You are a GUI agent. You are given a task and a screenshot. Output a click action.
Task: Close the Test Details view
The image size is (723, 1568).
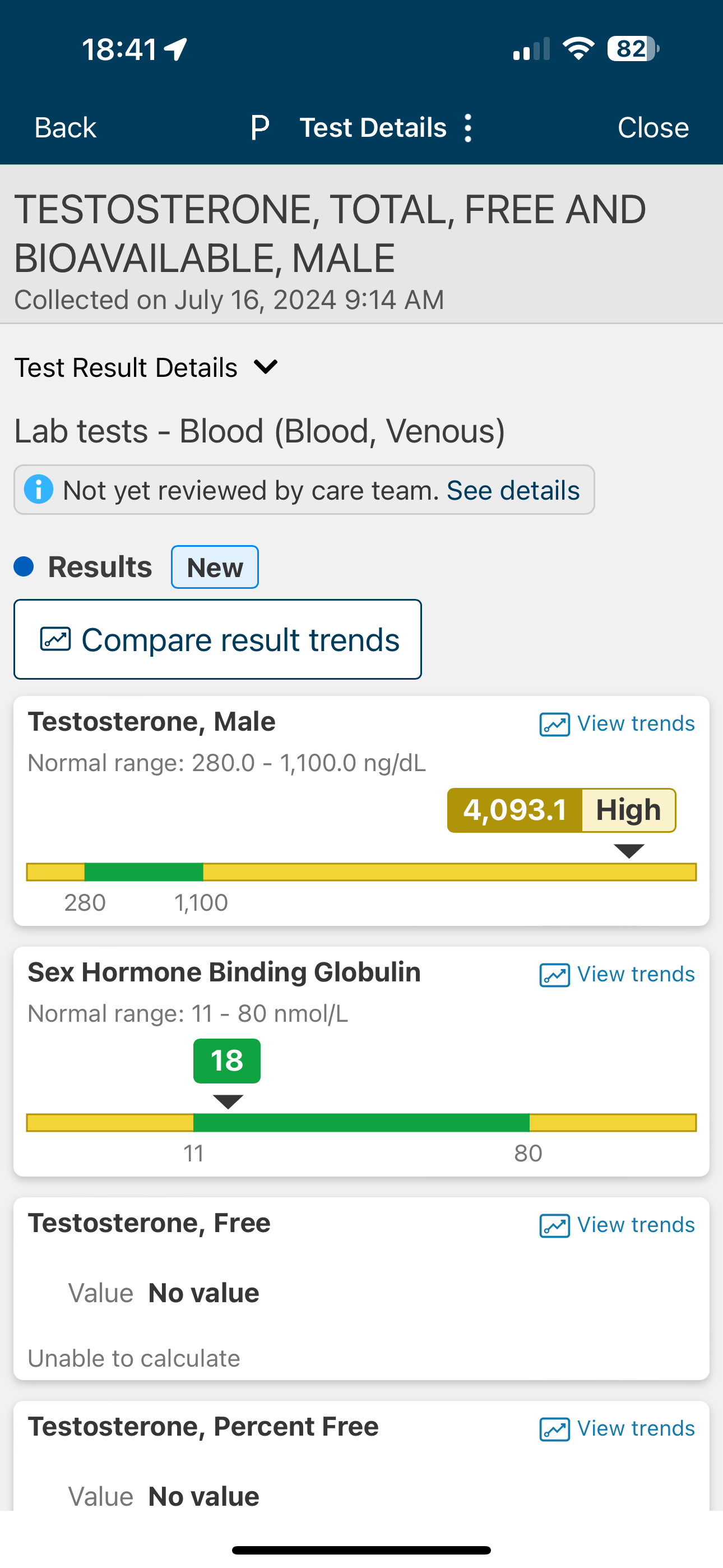(x=653, y=128)
